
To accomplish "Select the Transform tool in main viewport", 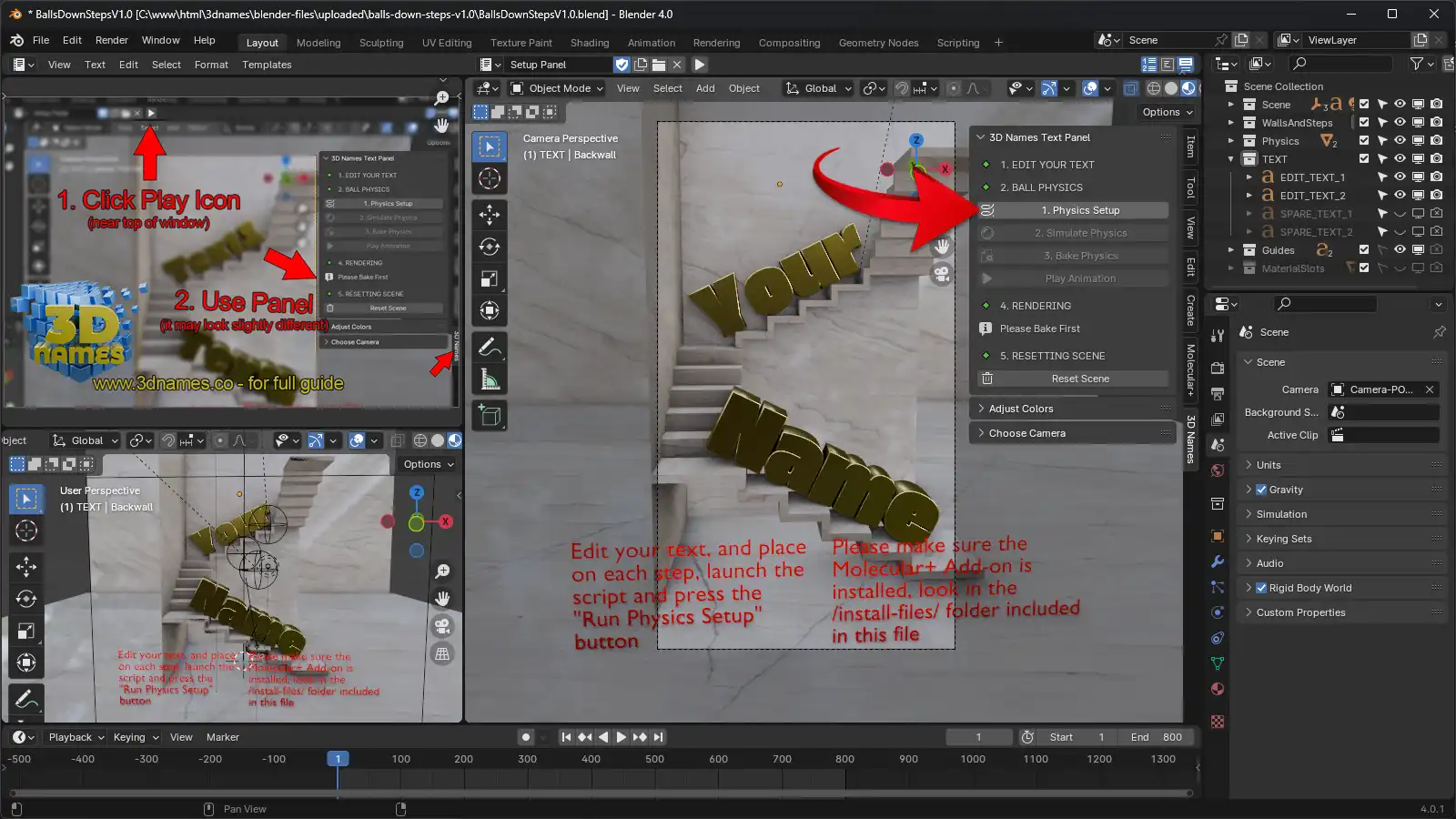I will click(x=490, y=310).
